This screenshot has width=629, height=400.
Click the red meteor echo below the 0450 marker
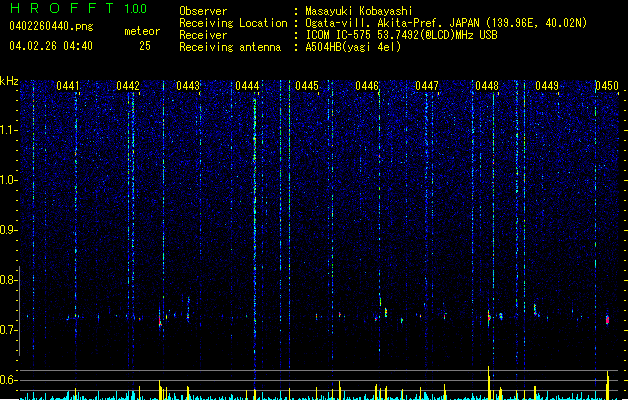coord(607,319)
